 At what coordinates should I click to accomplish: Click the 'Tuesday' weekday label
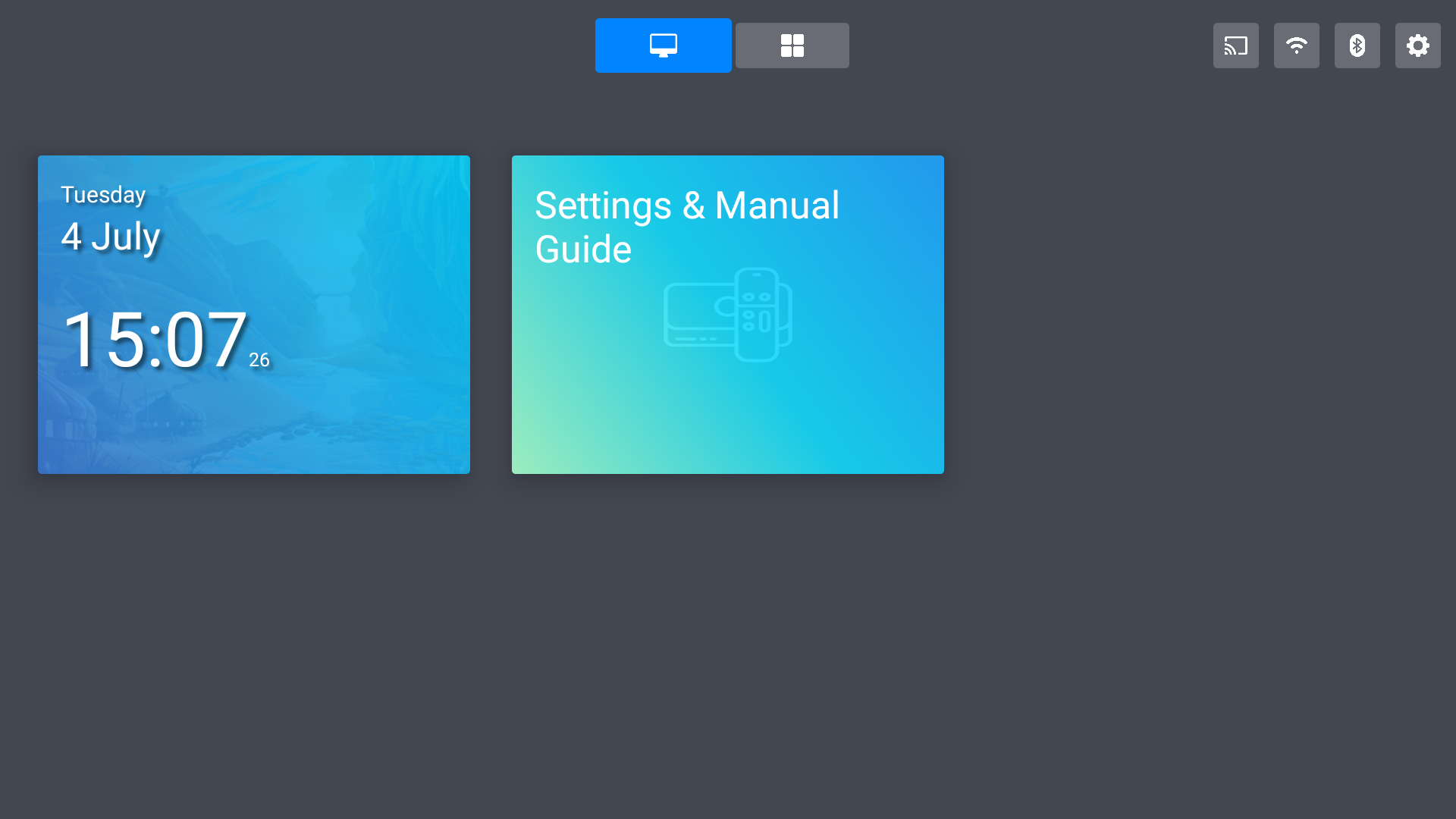tap(103, 195)
